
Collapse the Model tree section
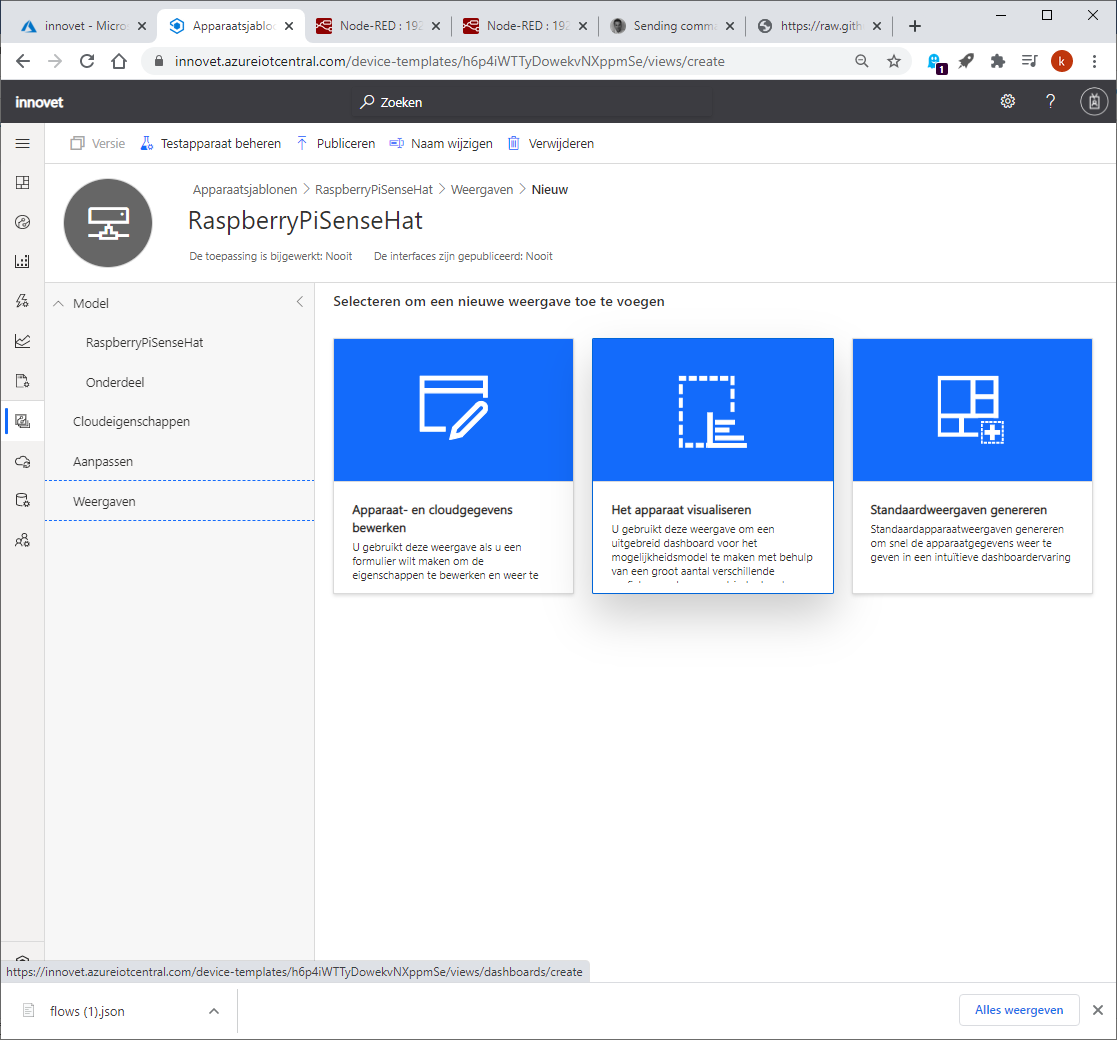click(x=58, y=303)
